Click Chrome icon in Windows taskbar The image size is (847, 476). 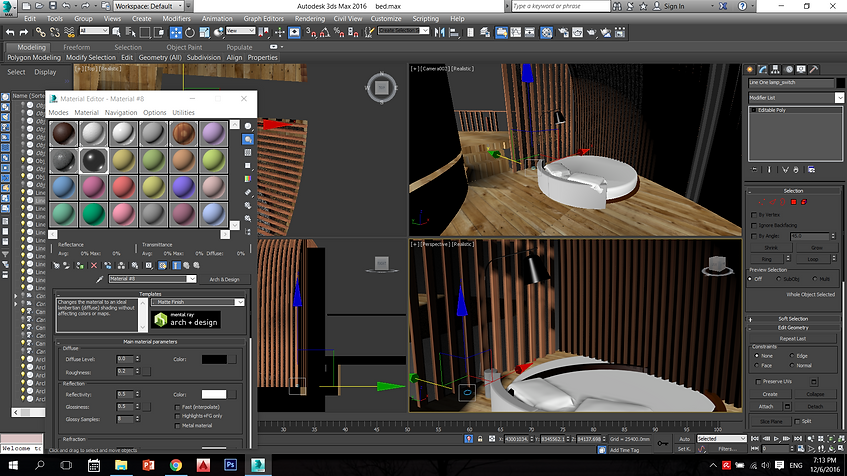[176, 465]
